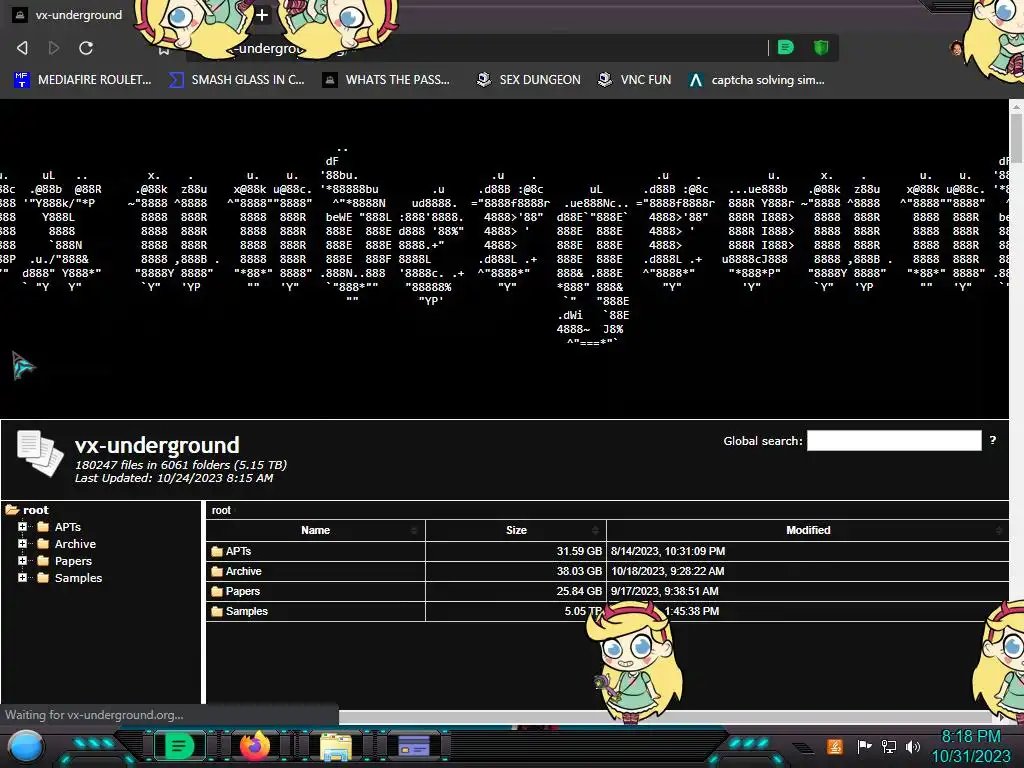The width and height of the screenshot is (1024, 768).
Task: Select Papers in the folder tree
Action: tap(73, 561)
